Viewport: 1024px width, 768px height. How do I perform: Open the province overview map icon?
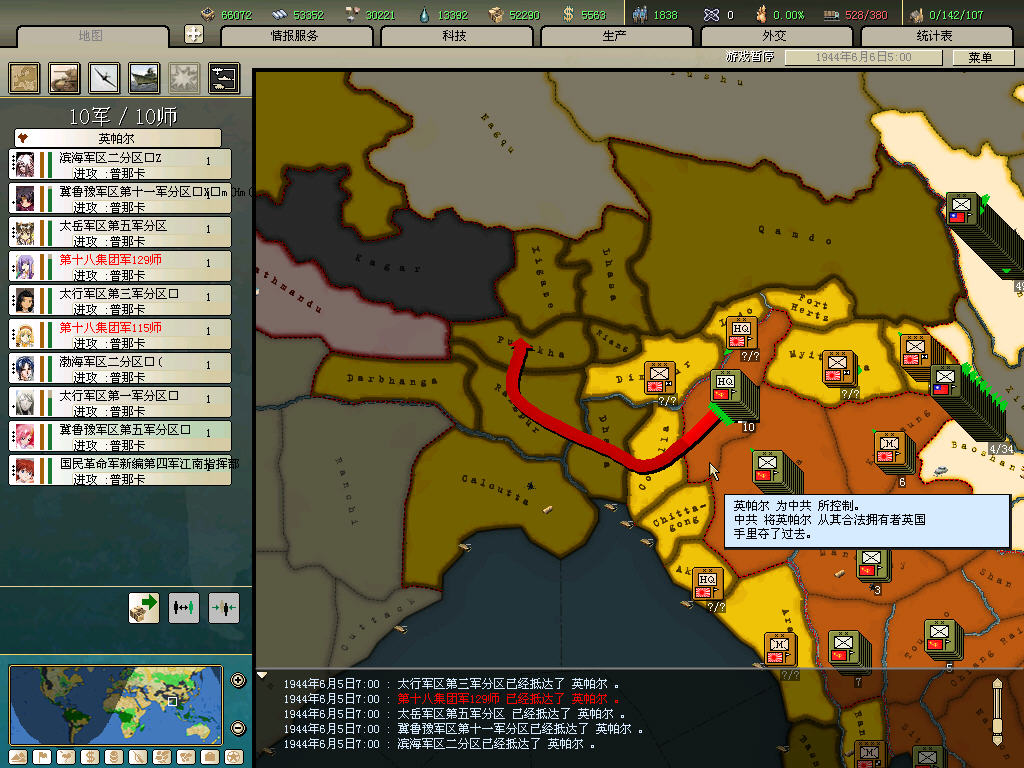coord(24,78)
